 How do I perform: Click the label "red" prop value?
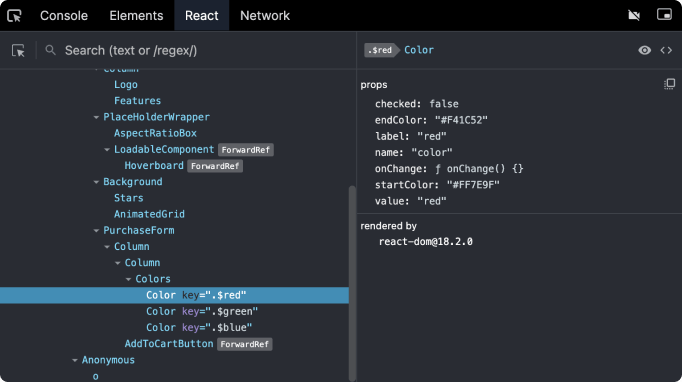point(431,136)
